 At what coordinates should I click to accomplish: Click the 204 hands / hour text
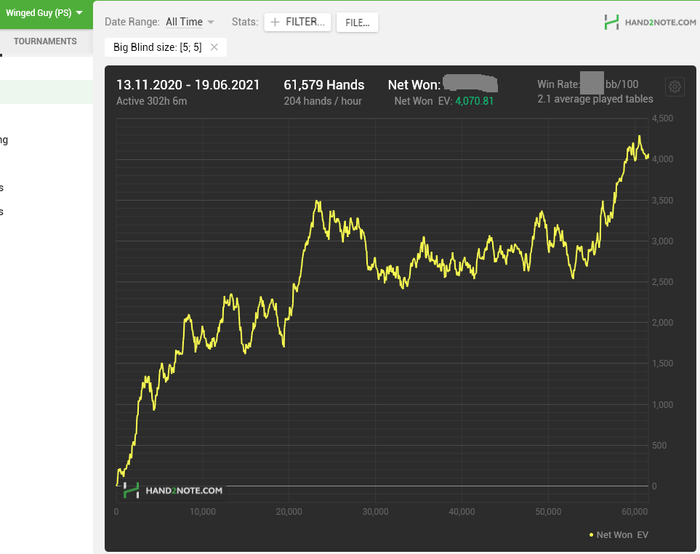click(322, 101)
